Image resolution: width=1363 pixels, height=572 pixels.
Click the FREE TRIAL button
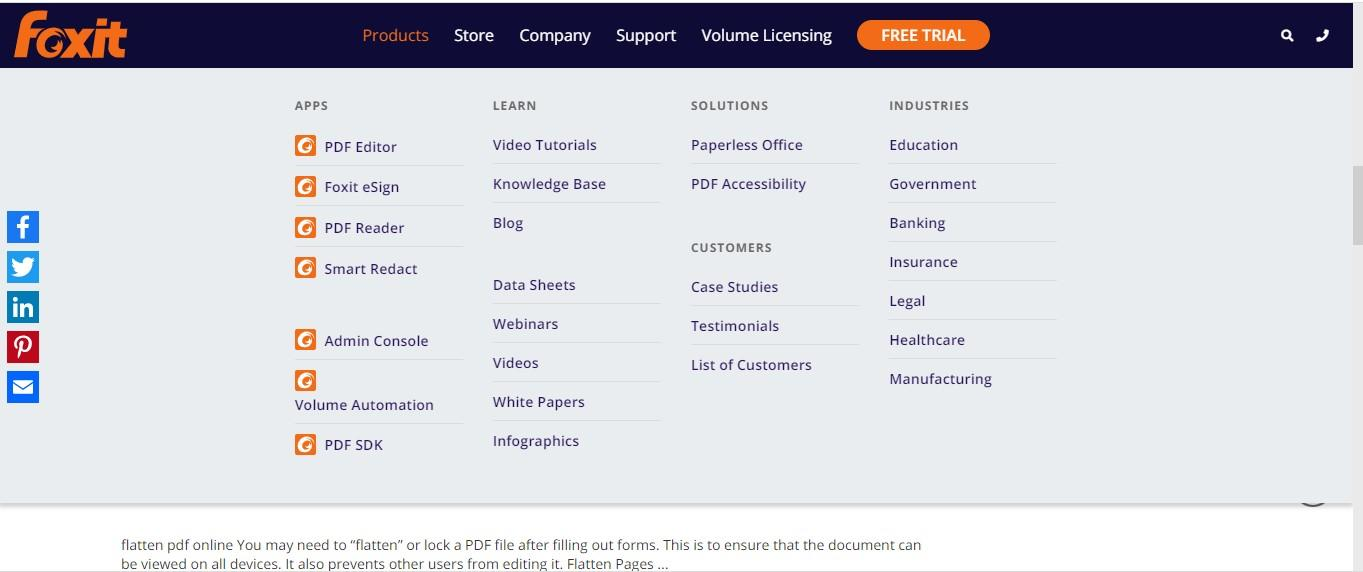(923, 35)
